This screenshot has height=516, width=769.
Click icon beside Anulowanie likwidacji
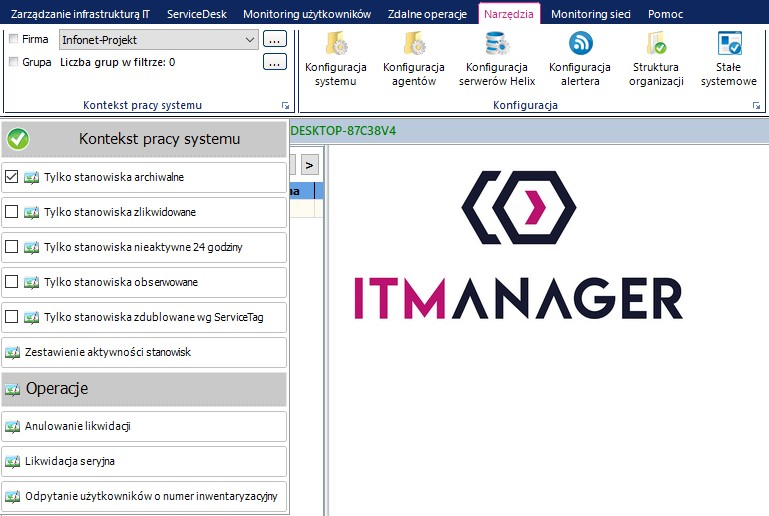[x=13, y=426]
